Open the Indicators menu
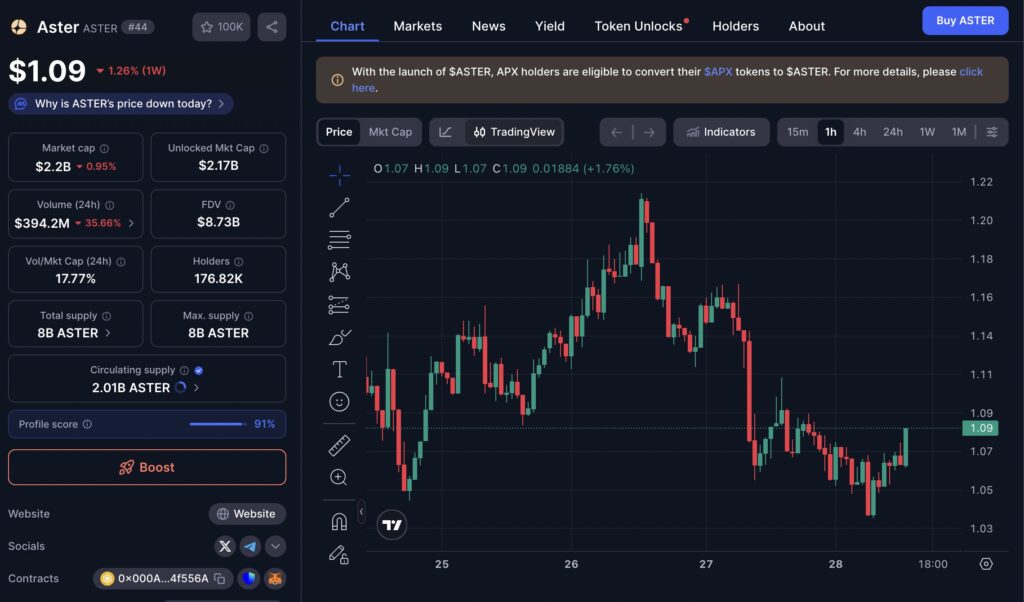Image resolution: width=1024 pixels, height=602 pixels. pos(721,132)
